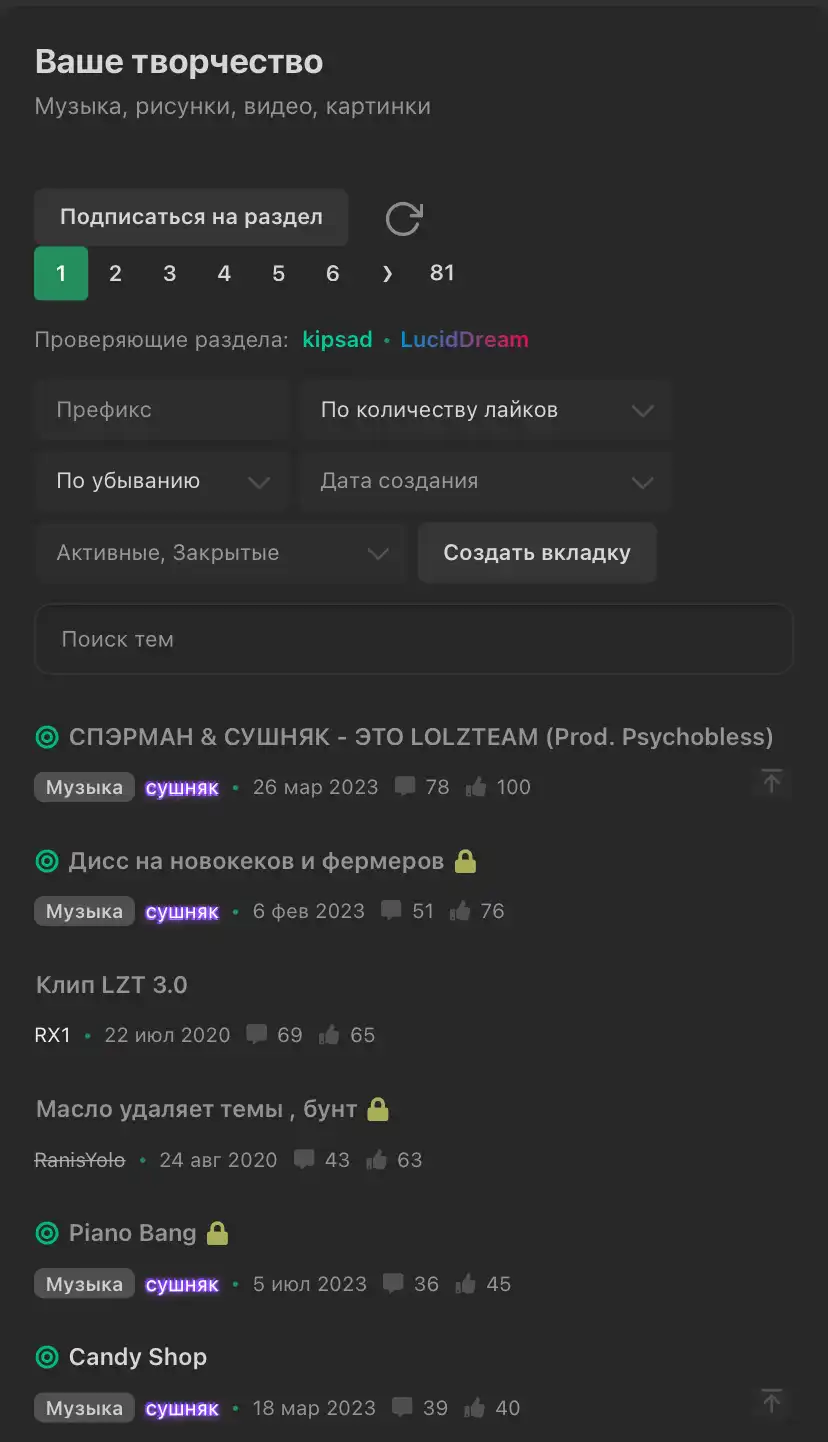The width and height of the screenshot is (828, 1442).
Task: Expand the По убыванию order dropdown
Action: (x=162, y=481)
